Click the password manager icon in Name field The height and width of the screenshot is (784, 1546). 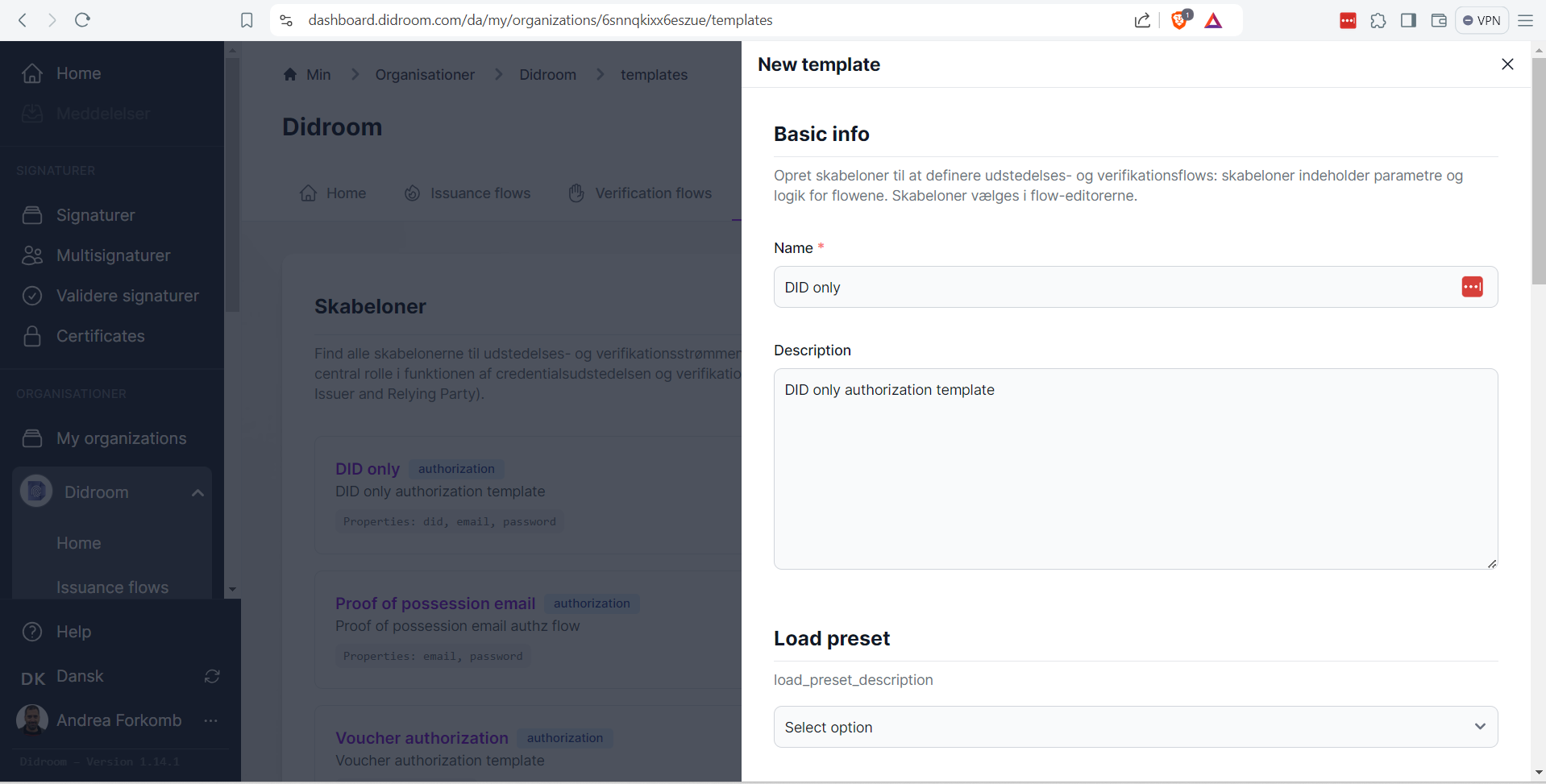coord(1472,287)
